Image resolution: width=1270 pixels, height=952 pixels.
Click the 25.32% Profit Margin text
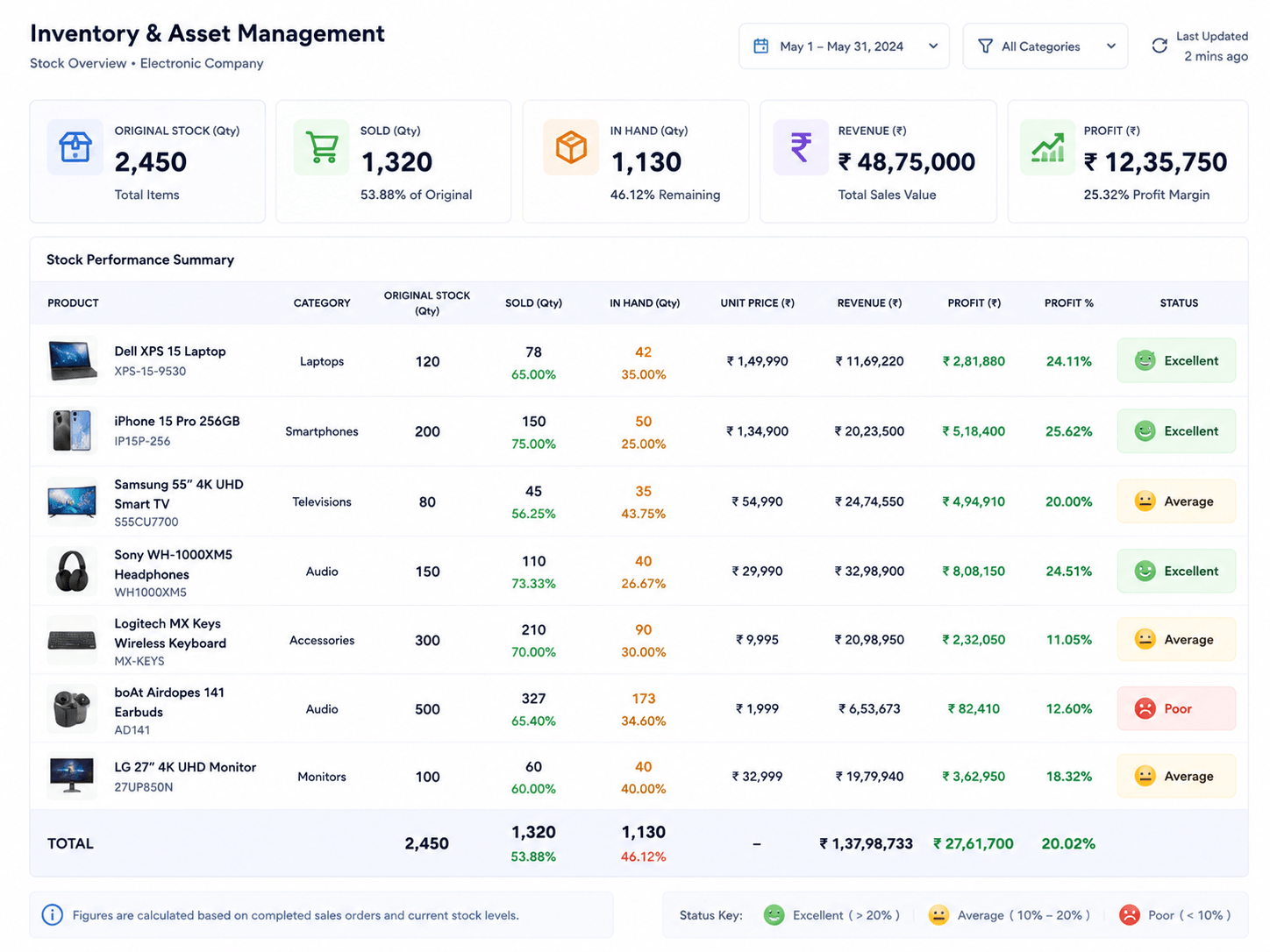[x=1146, y=195]
